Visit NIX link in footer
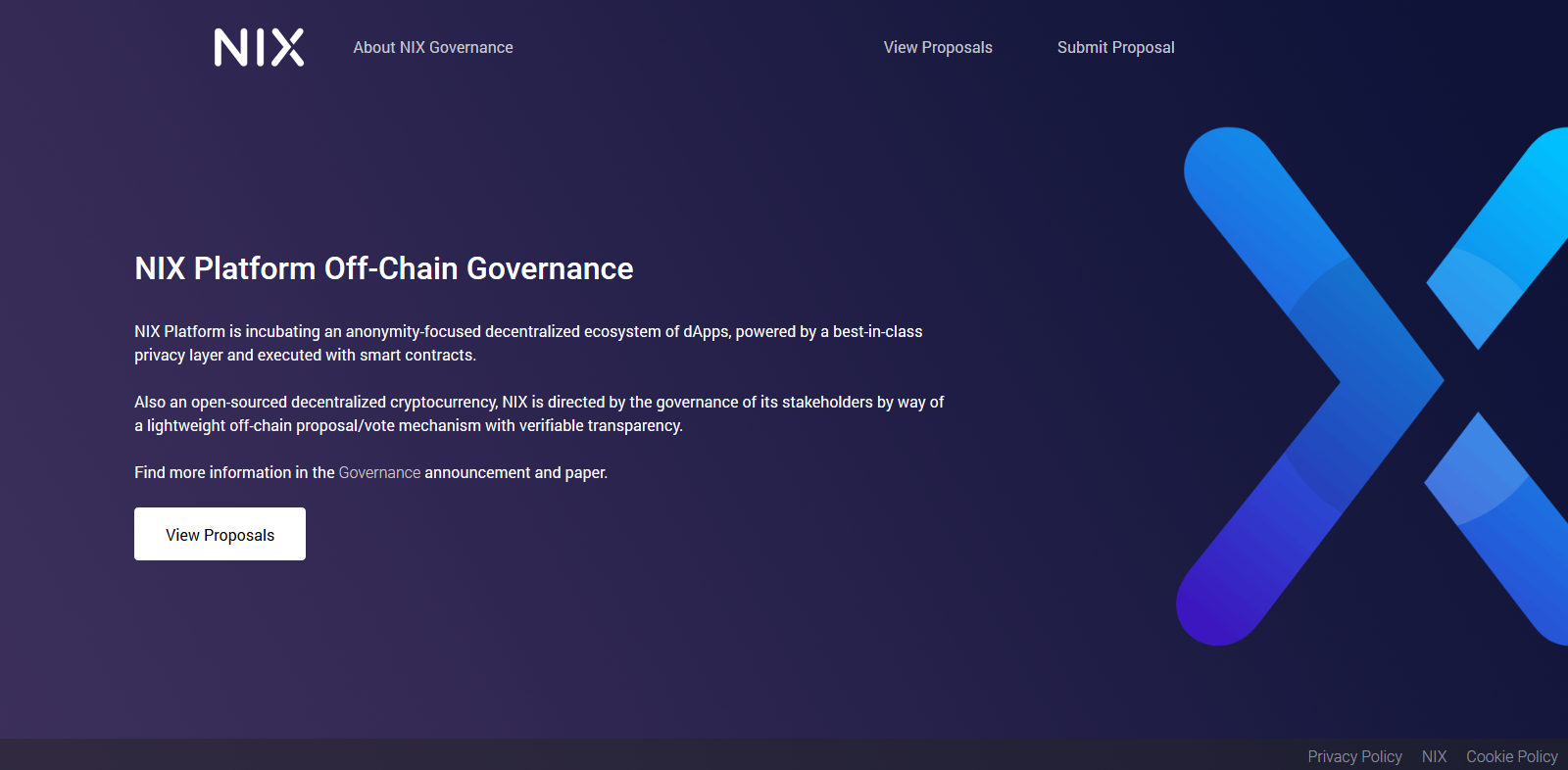Viewport: 1568px width, 770px height. 1434,756
